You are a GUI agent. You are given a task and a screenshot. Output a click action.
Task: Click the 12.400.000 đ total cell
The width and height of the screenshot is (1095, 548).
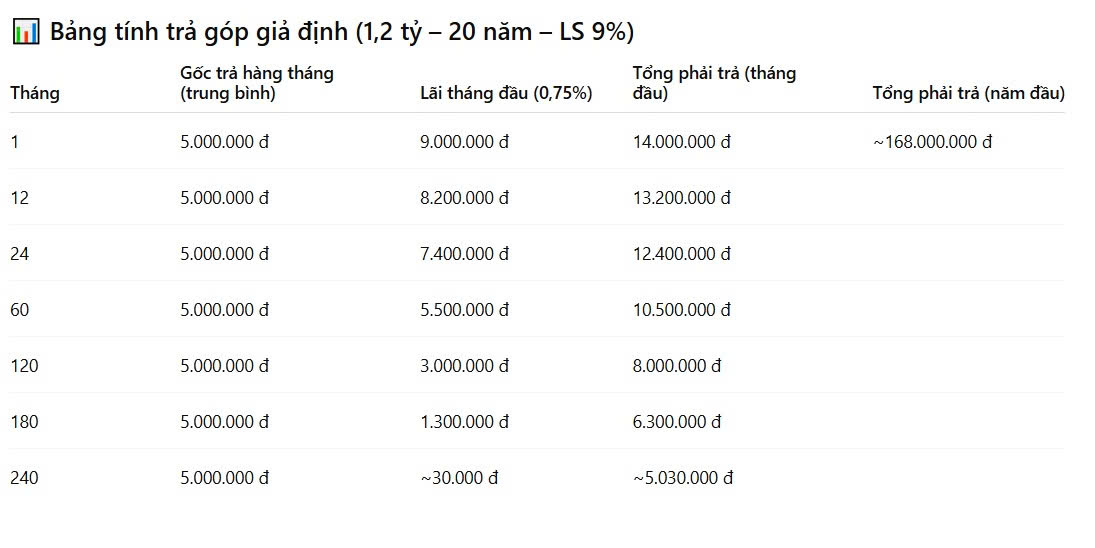(x=682, y=253)
